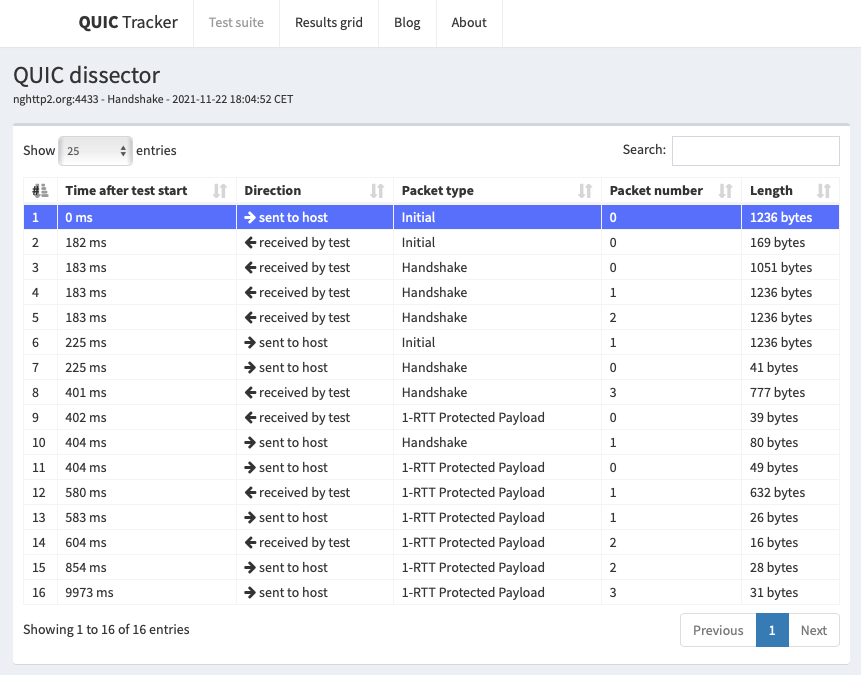Image resolution: width=861 pixels, height=675 pixels.
Task: Click sort icon in Time after test start column
Action: pos(220,191)
